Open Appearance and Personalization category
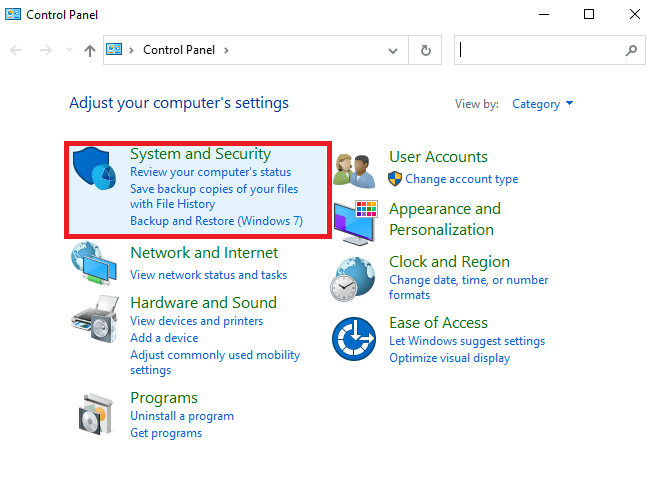Viewport: 655px width, 494px height. pos(445,219)
